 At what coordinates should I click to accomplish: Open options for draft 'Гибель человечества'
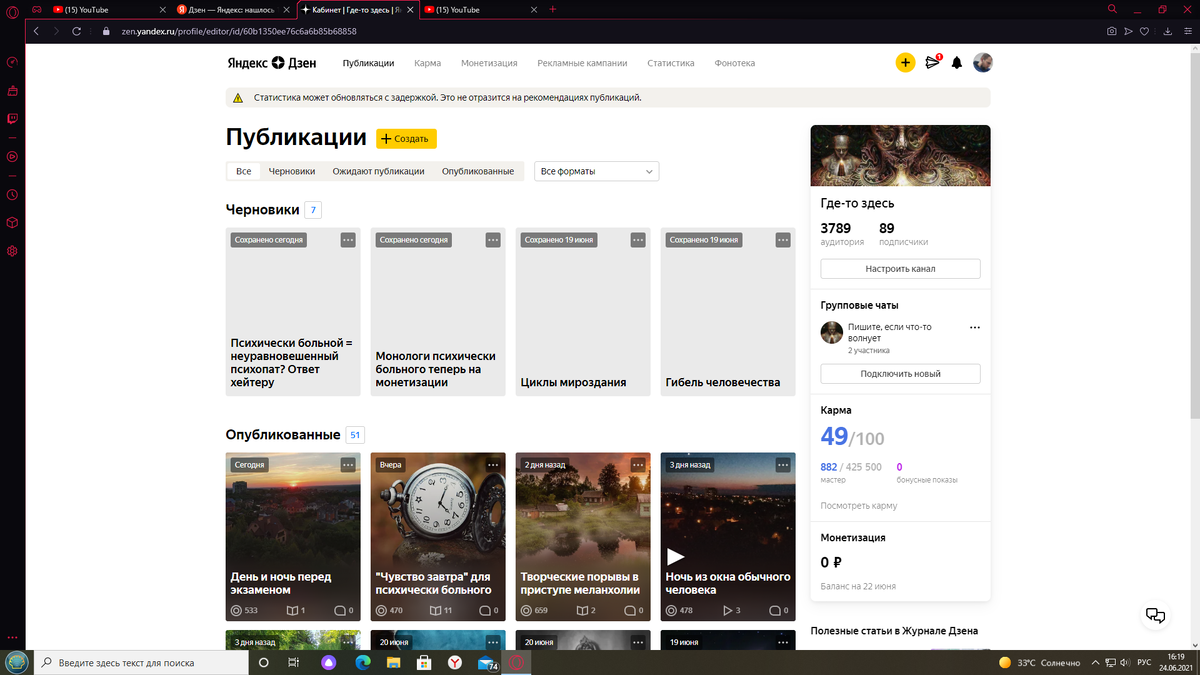pos(783,240)
